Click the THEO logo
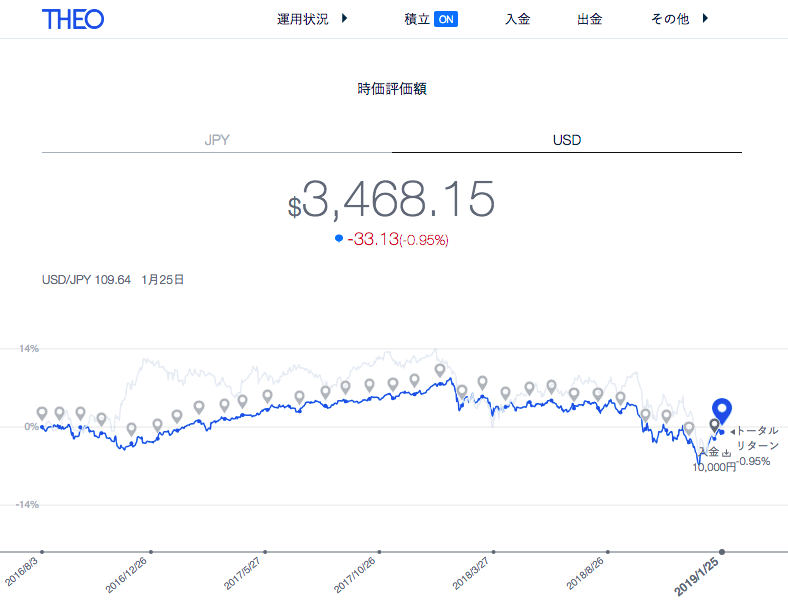 coord(73,20)
